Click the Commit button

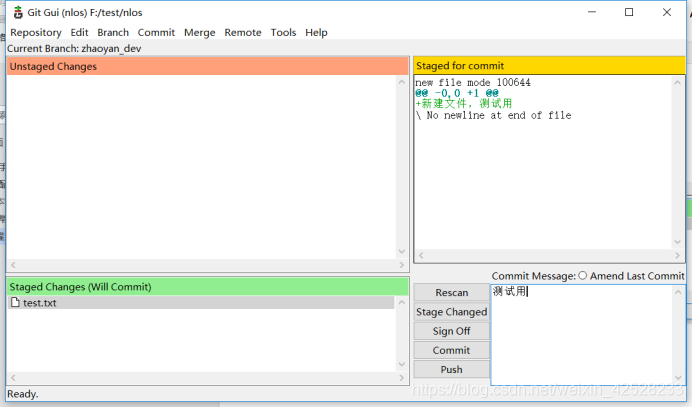coord(452,350)
